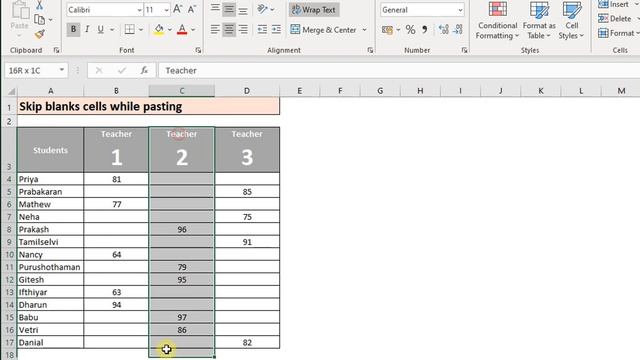Click the Comma Style icon

pyautogui.click(x=424, y=29)
